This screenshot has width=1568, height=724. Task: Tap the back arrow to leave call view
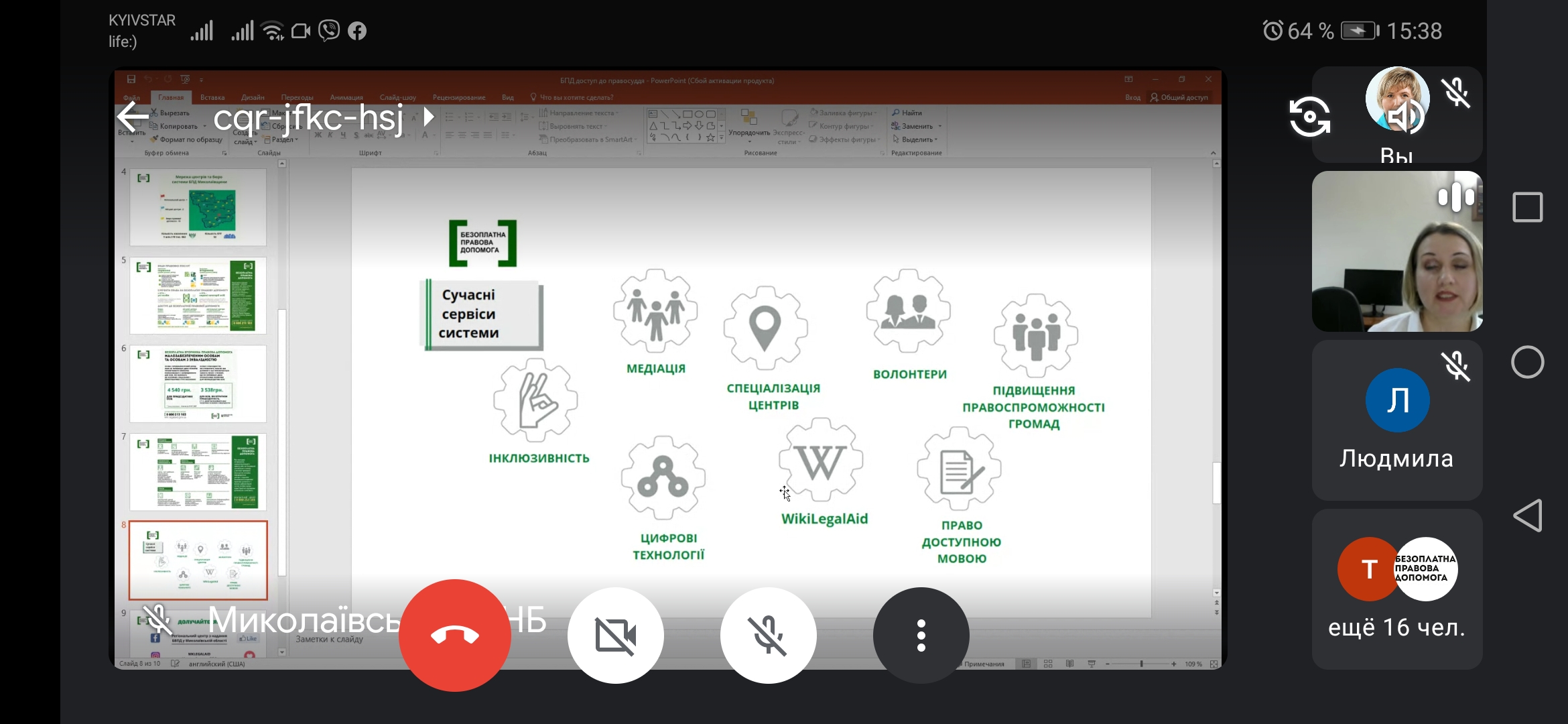coord(133,117)
